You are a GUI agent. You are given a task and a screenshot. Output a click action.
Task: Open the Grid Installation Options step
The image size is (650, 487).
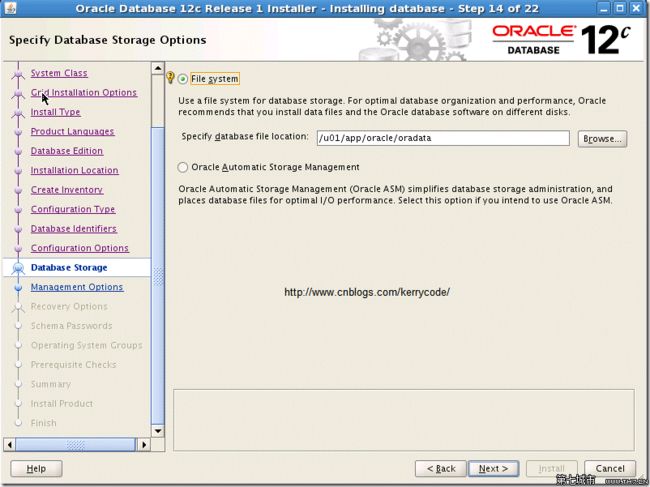pyautogui.click(x=84, y=92)
